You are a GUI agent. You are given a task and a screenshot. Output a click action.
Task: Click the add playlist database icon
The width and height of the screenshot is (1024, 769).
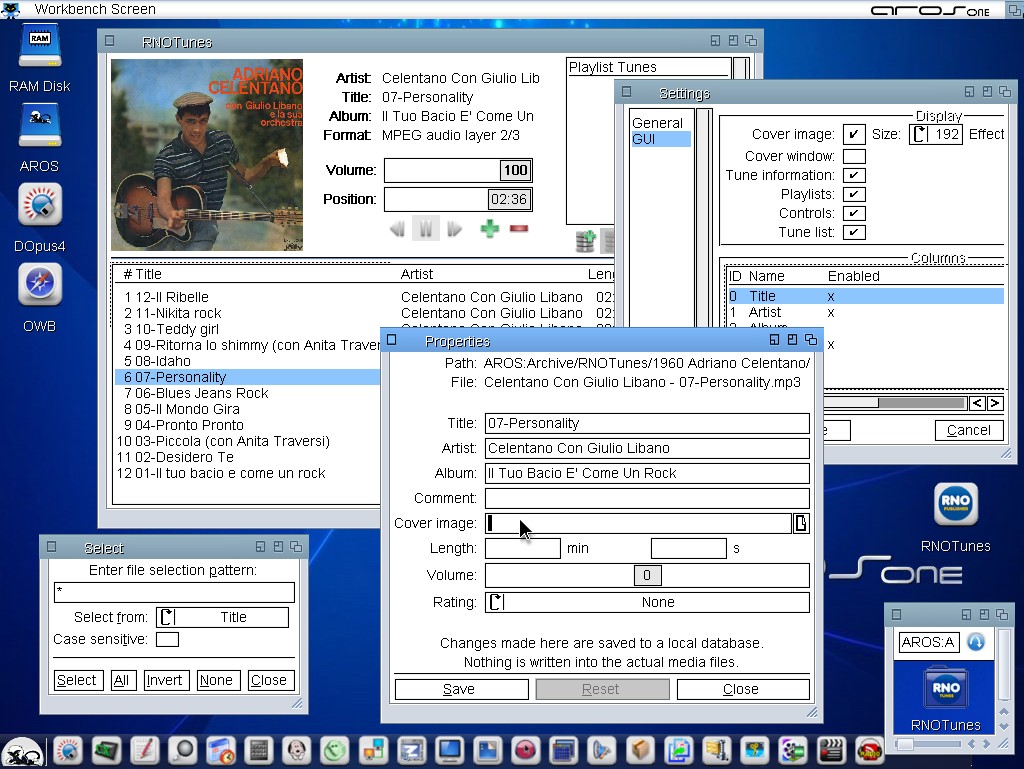pyautogui.click(x=586, y=241)
